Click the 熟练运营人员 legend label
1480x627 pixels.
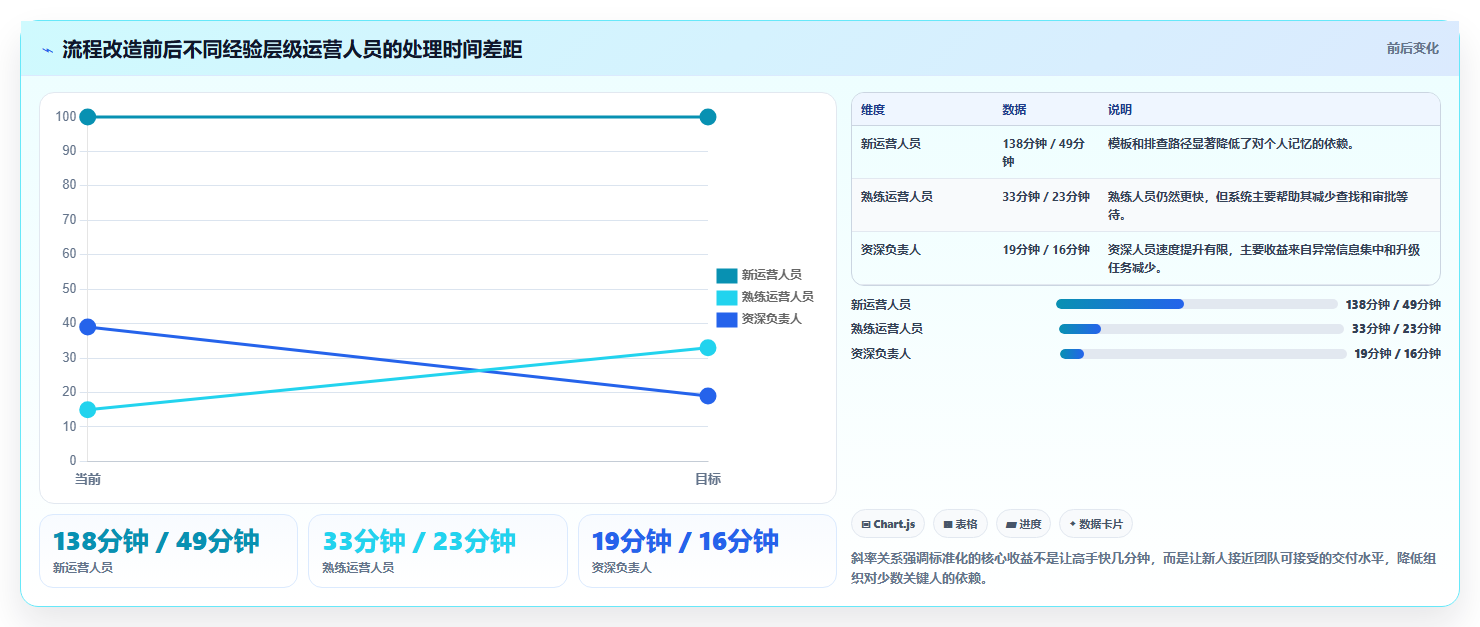coord(777,297)
